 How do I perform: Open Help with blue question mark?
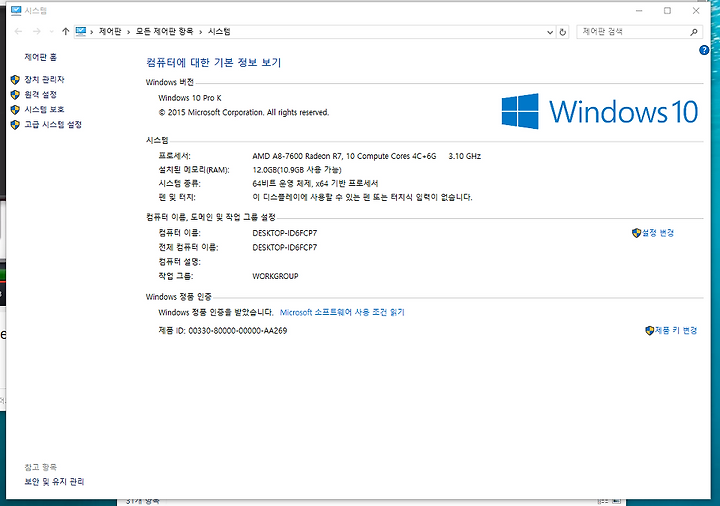click(704, 50)
